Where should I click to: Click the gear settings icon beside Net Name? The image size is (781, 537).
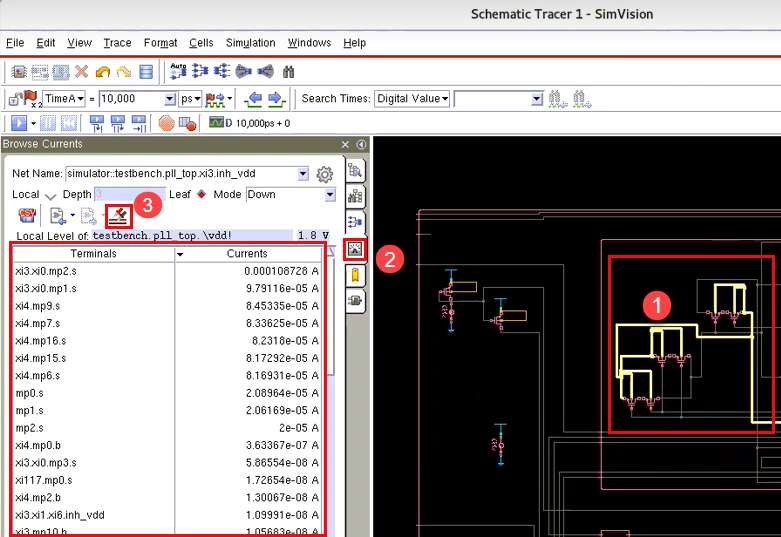coord(324,174)
